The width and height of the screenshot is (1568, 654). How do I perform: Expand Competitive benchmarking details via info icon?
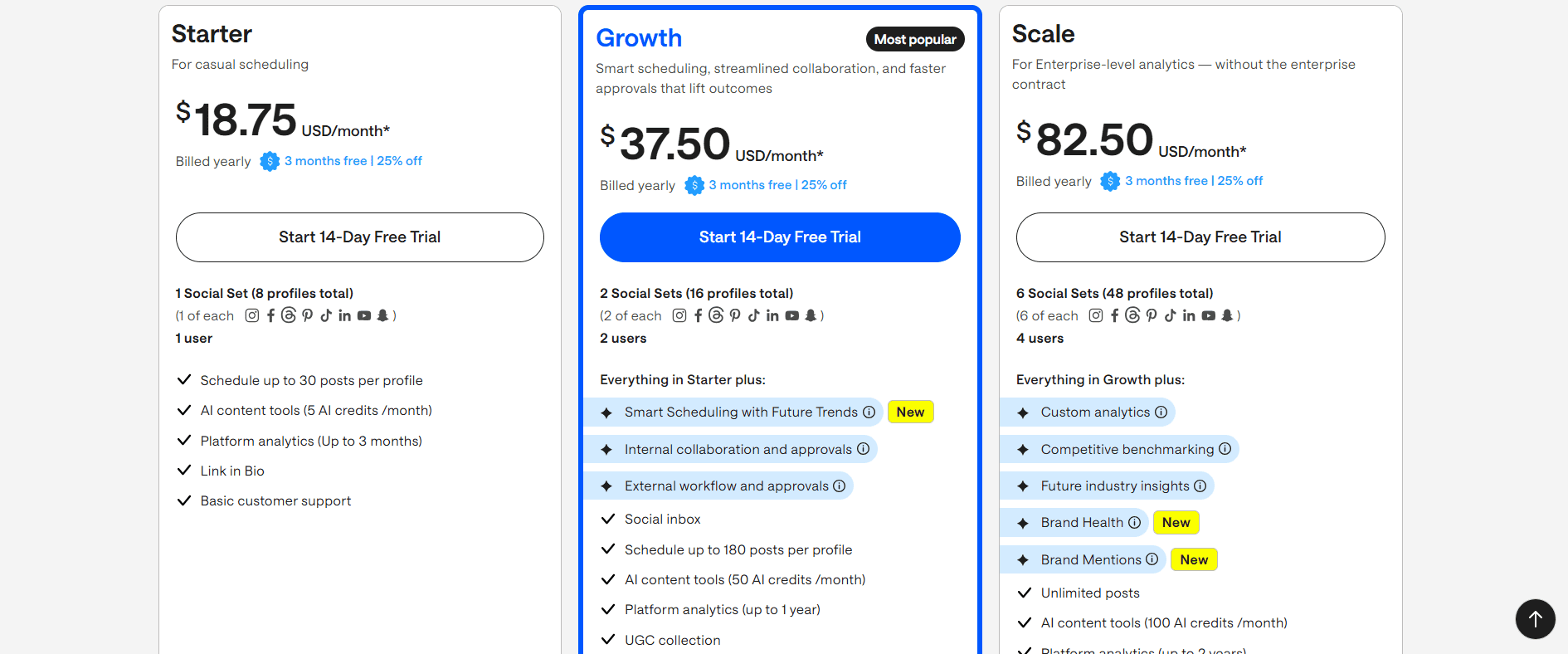(1225, 449)
